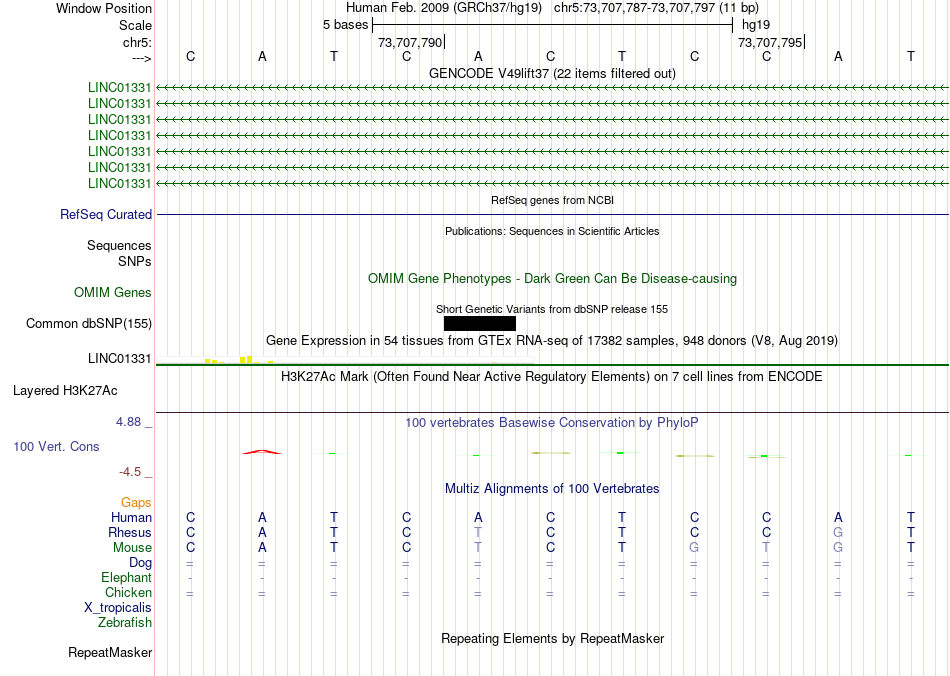Click the GTEx RNA-seq gene expression title
Screen dimensions: 950x676
pyautogui.click(x=552, y=340)
